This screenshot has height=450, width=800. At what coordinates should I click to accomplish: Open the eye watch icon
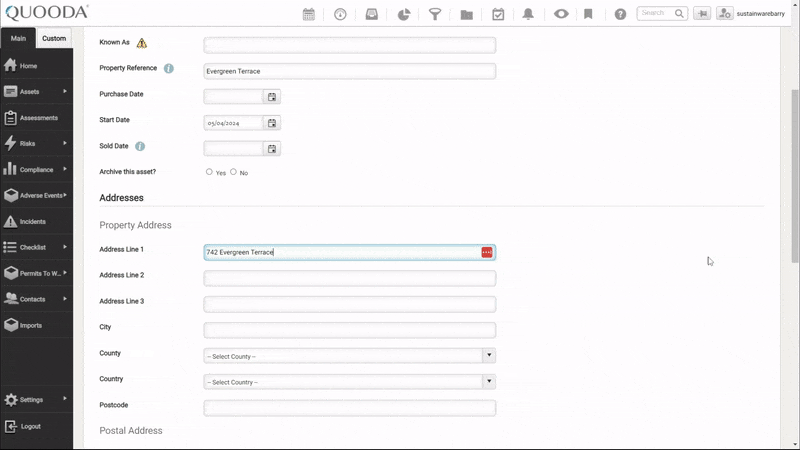561,14
